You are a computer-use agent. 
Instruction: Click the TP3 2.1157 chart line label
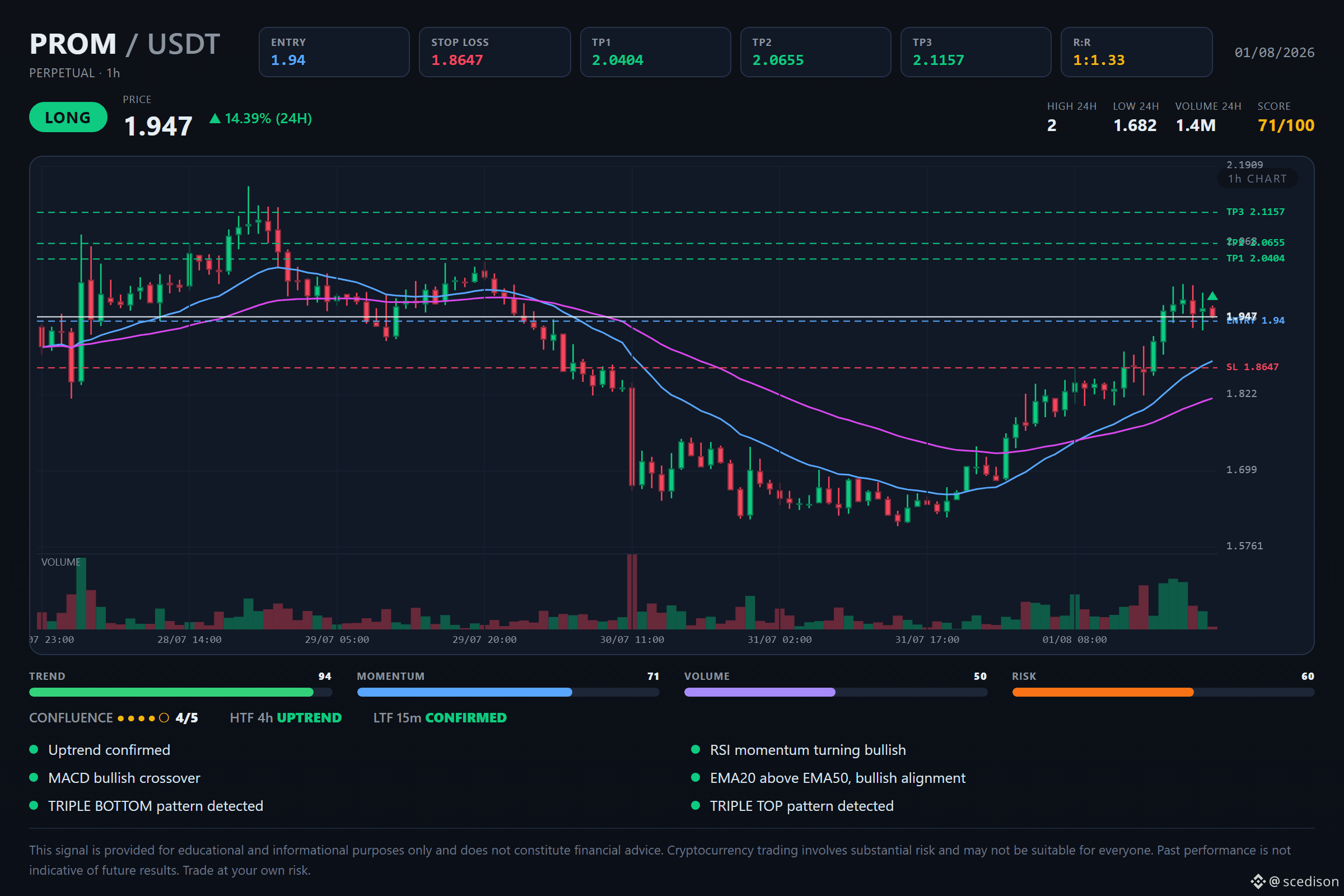click(1255, 212)
